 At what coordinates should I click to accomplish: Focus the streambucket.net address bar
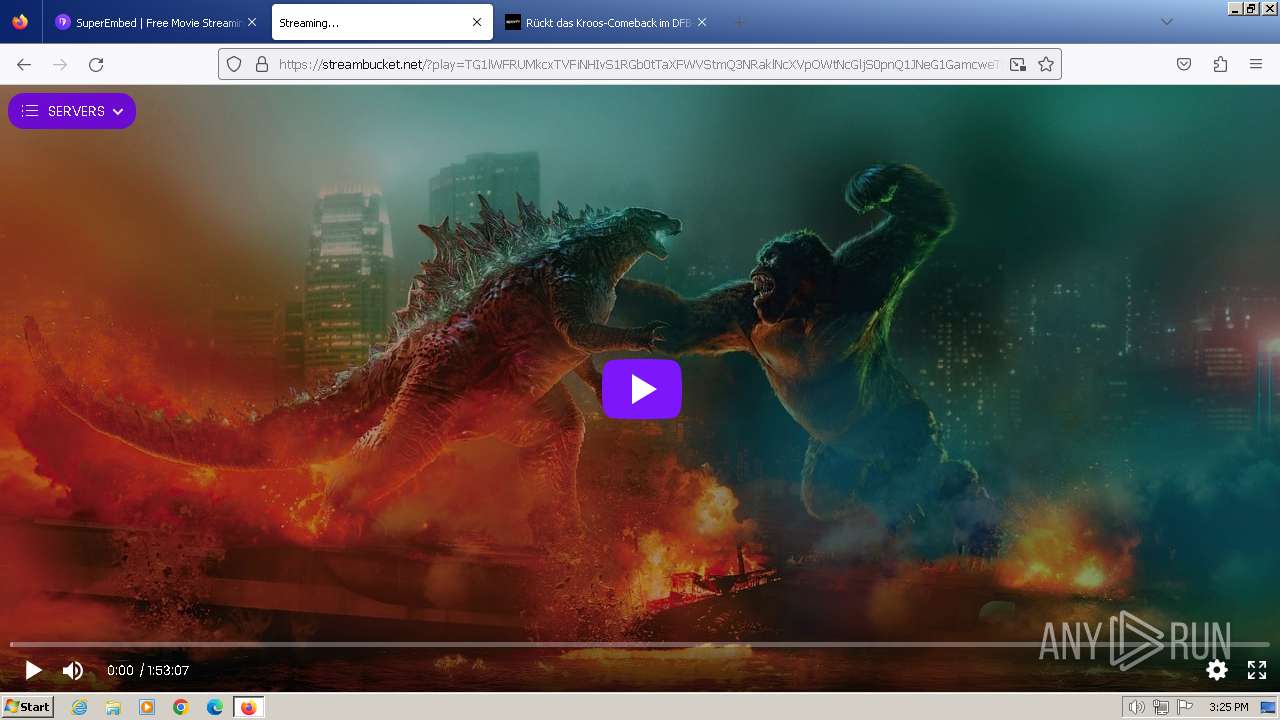[638, 64]
